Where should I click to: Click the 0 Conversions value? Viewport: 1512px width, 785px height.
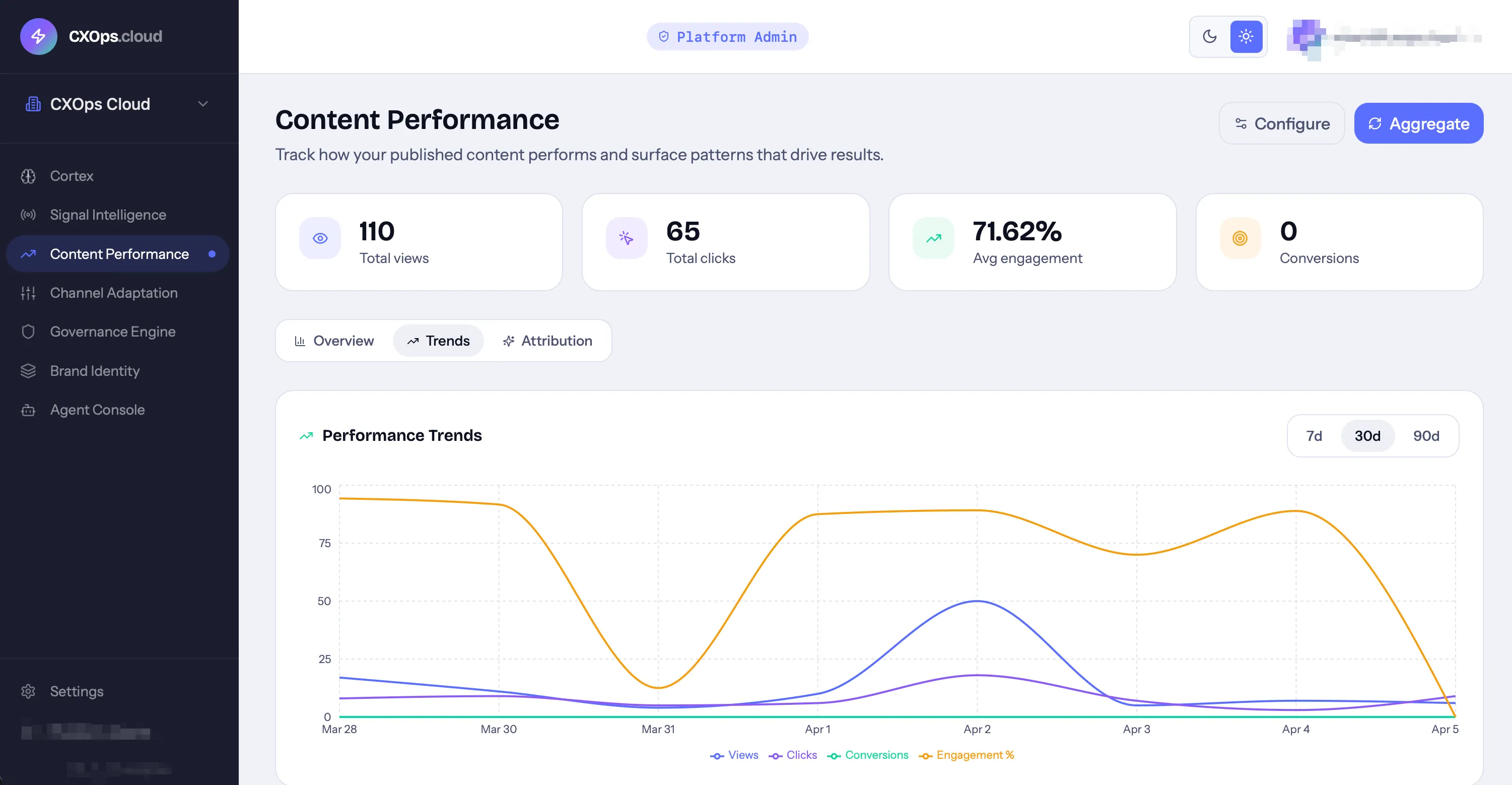click(1288, 231)
